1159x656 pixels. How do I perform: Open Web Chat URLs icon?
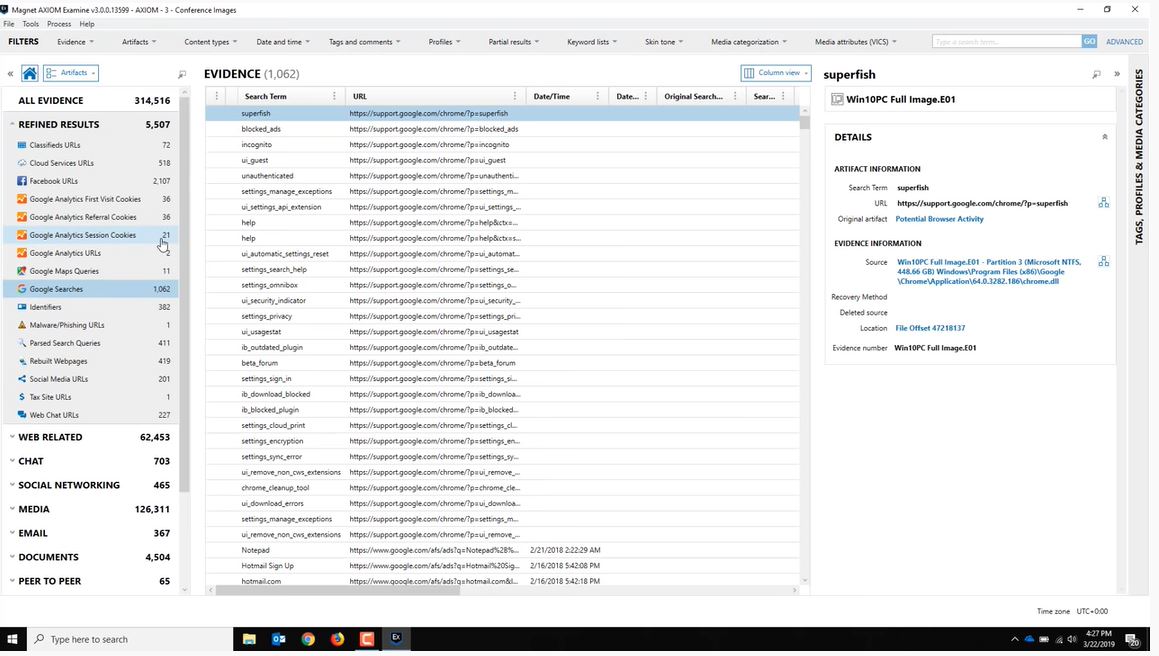click(x=22, y=415)
